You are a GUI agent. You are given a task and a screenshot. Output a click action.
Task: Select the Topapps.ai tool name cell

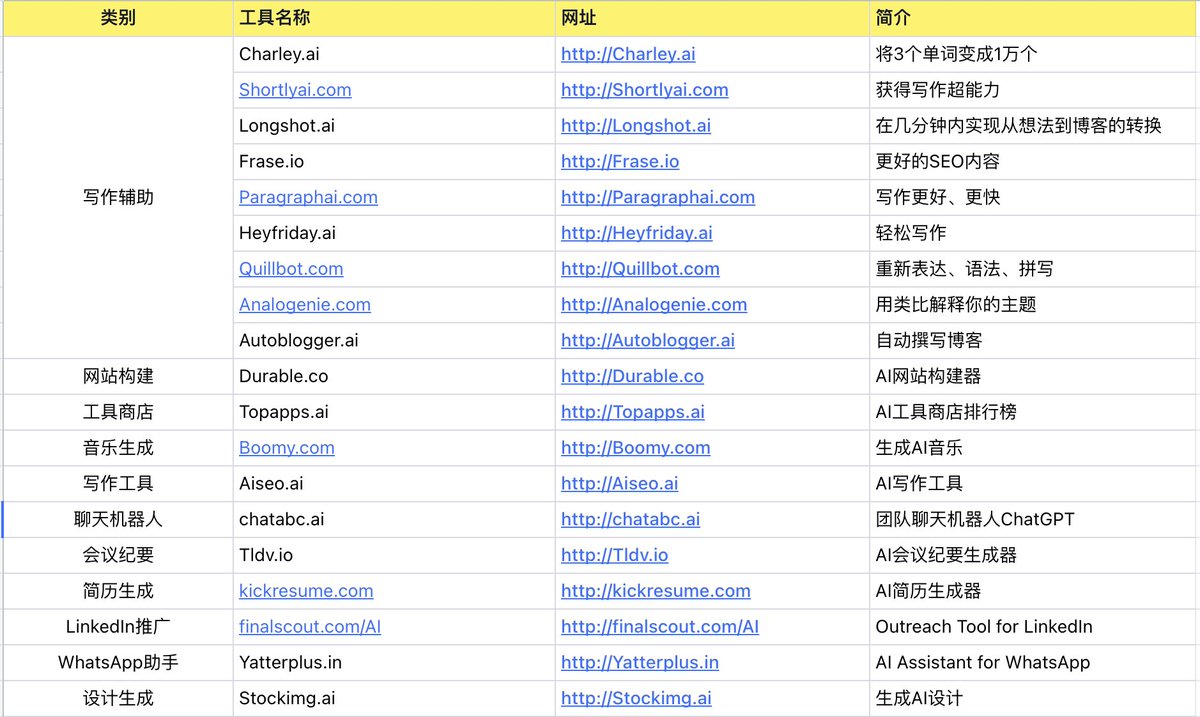[394, 412]
